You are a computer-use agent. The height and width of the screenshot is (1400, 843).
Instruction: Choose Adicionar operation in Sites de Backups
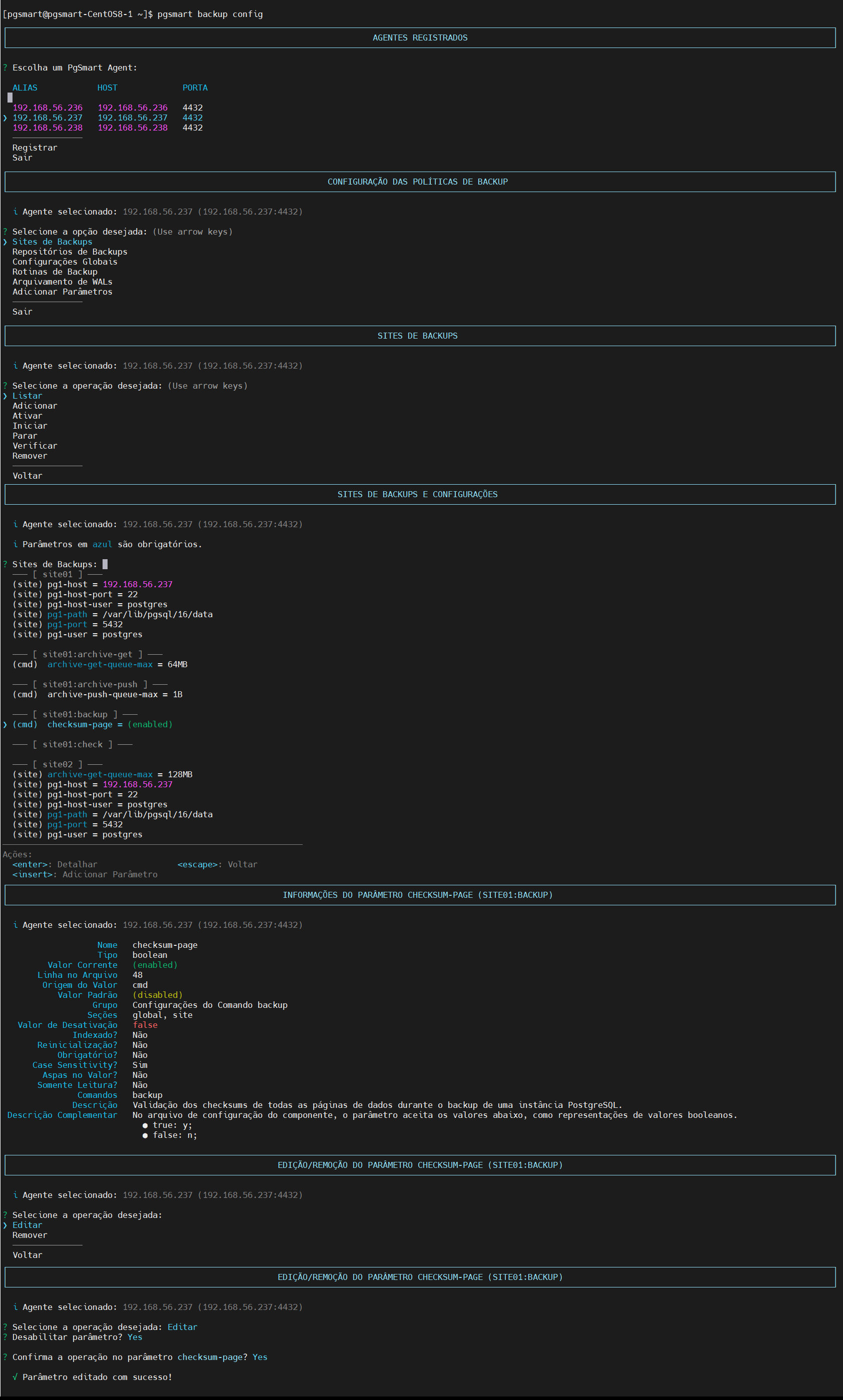coord(35,406)
